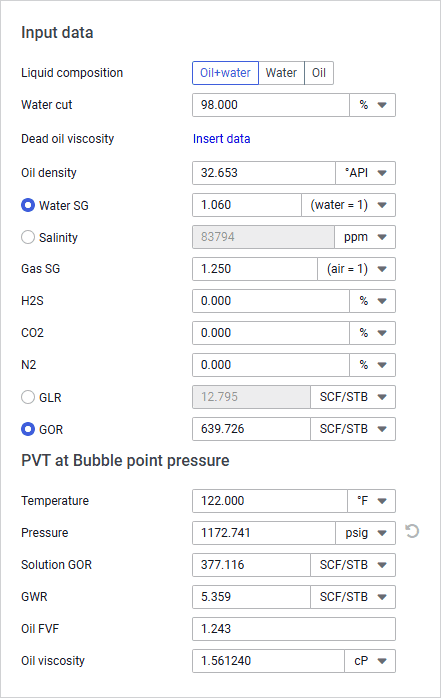This screenshot has width=441, height=698.
Task: Select the GOR radio button
Action: tap(28, 429)
